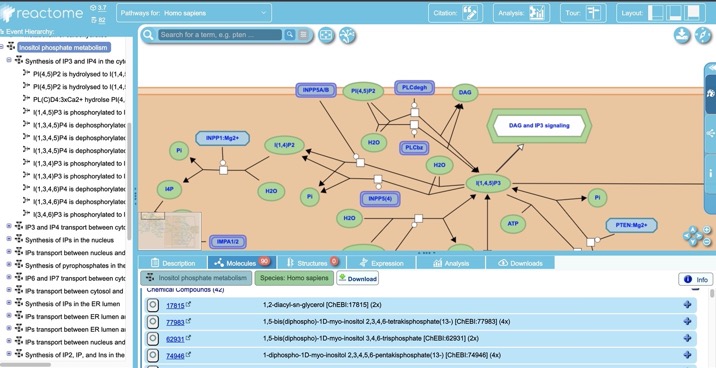Screen dimensions: 716x368
Task: Select the radio button for compound 62931
Action: pyautogui.click(x=153, y=339)
